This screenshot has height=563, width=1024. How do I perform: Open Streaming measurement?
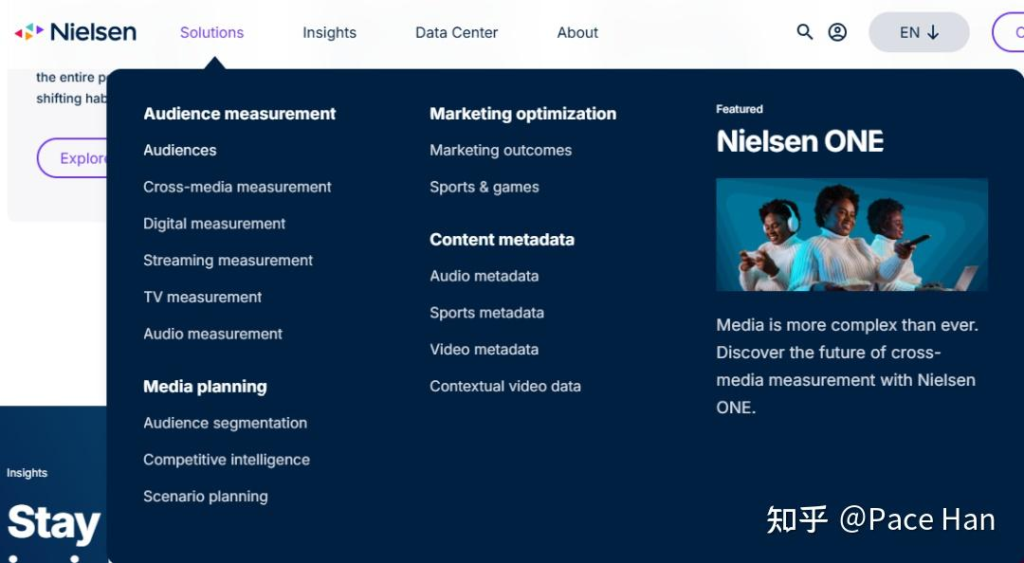click(228, 261)
